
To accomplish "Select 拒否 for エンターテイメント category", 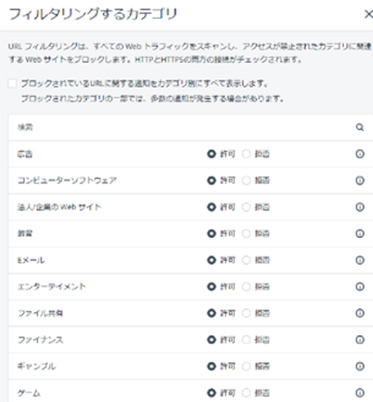I will click(x=246, y=287).
